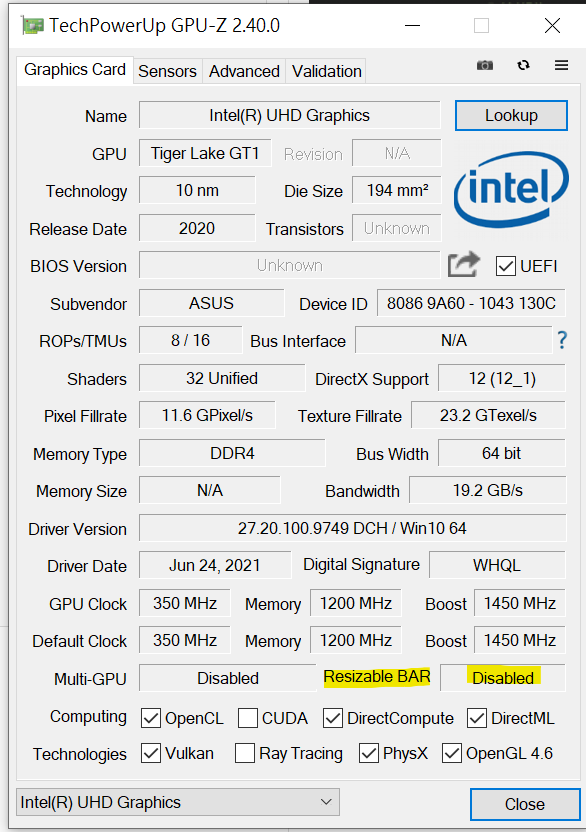Click the Device ID value field
Viewport: 586px width, 832px height.
[471, 303]
